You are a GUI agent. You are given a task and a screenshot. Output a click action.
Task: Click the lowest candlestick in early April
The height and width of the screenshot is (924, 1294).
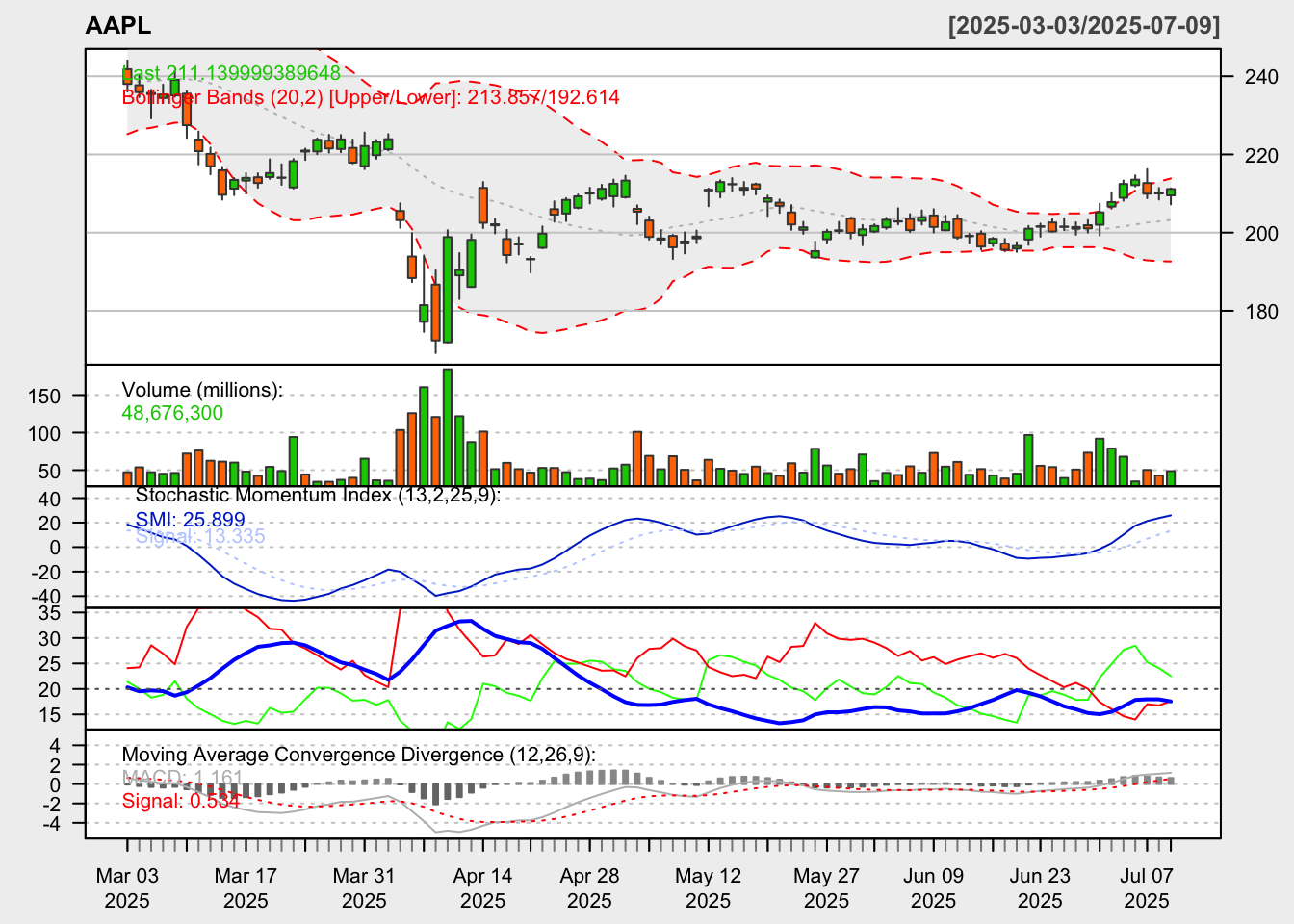point(436,313)
